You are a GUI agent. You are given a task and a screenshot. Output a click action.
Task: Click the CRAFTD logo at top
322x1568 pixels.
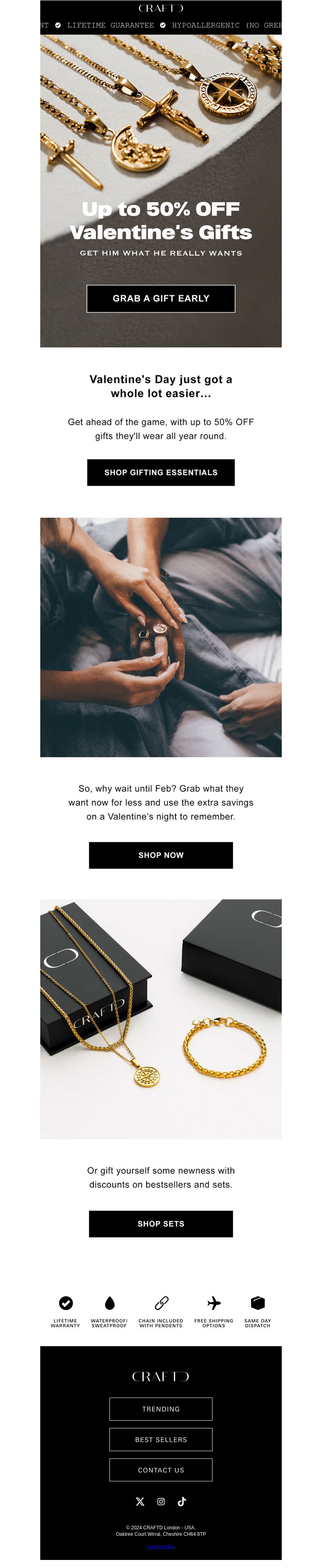tap(161, 8)
